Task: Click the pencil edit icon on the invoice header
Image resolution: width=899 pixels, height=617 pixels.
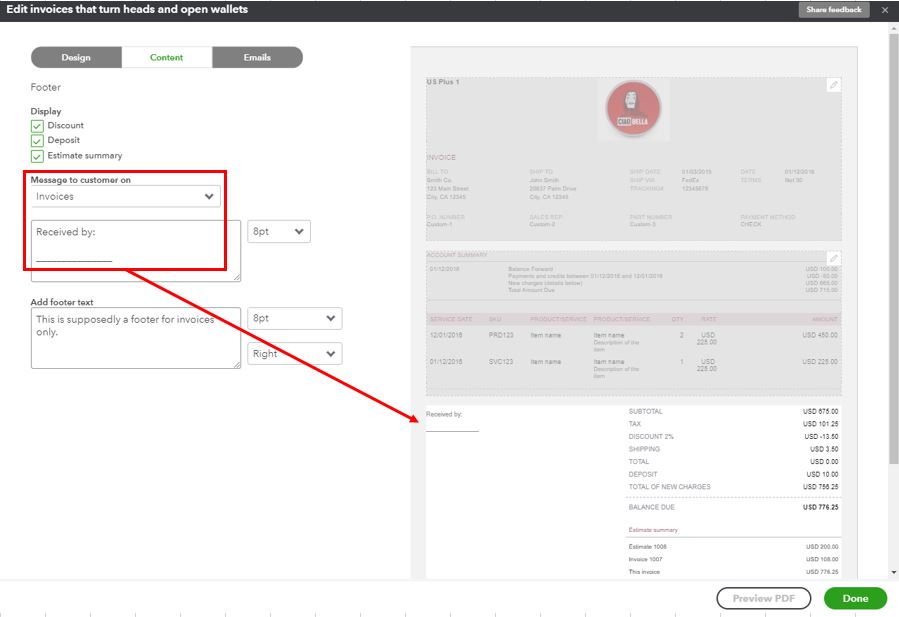Action: tap(835, 86)
